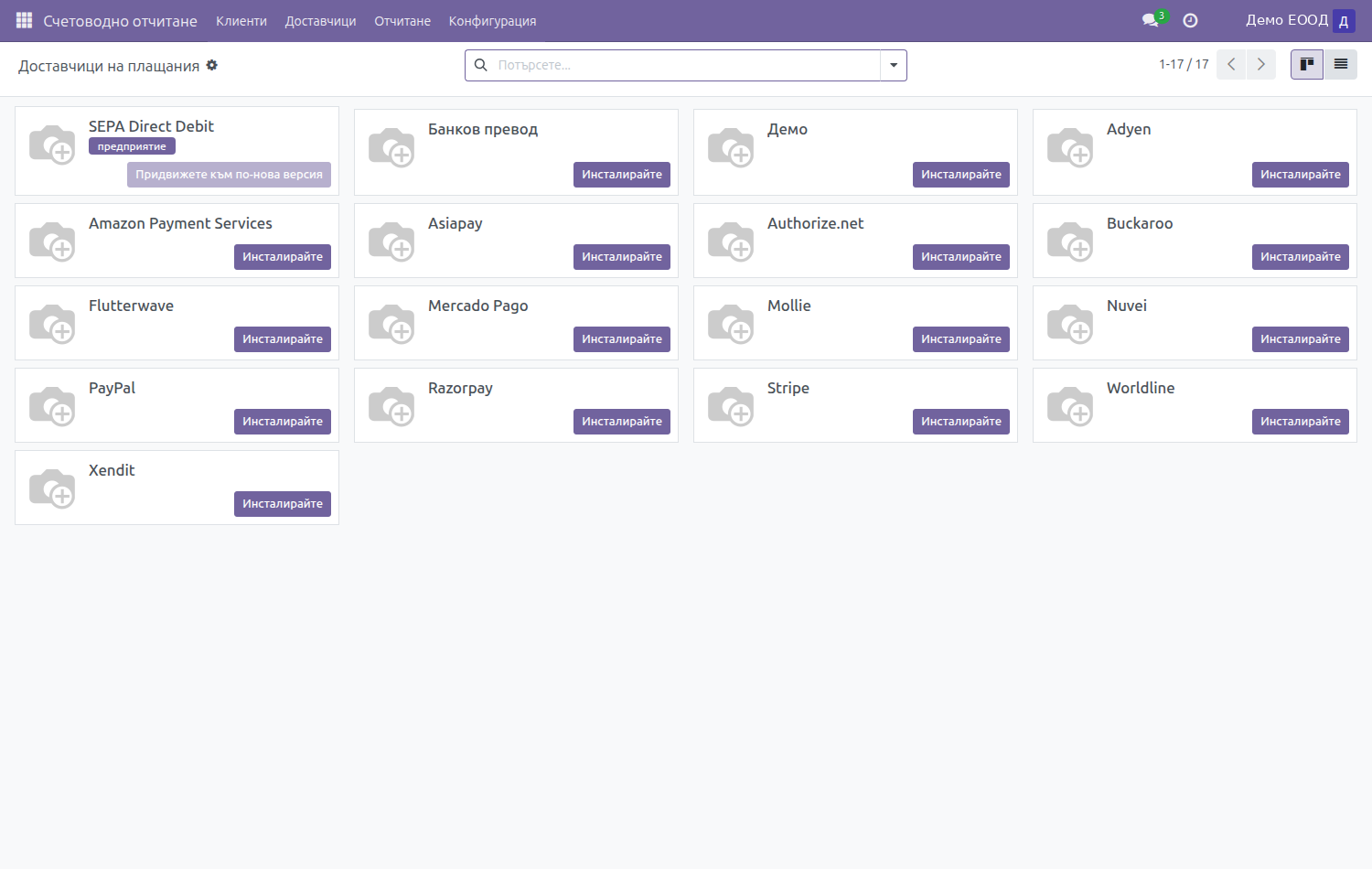Click Stripe camera placeholder image
Screen dimensions: 1372x869
(731, 407)
